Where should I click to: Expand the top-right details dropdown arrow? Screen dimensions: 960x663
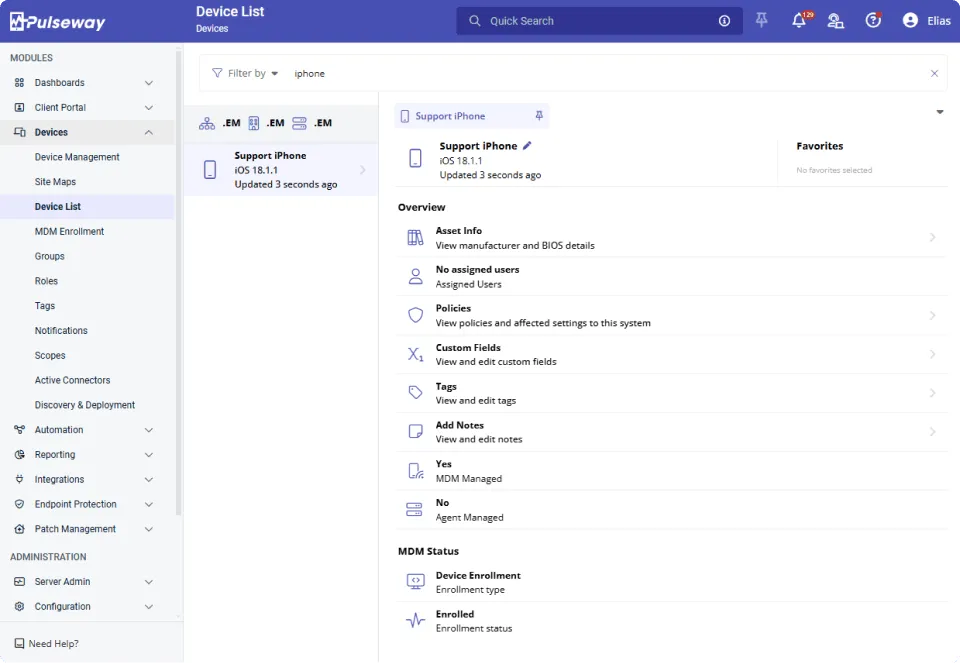coord(939,112)
